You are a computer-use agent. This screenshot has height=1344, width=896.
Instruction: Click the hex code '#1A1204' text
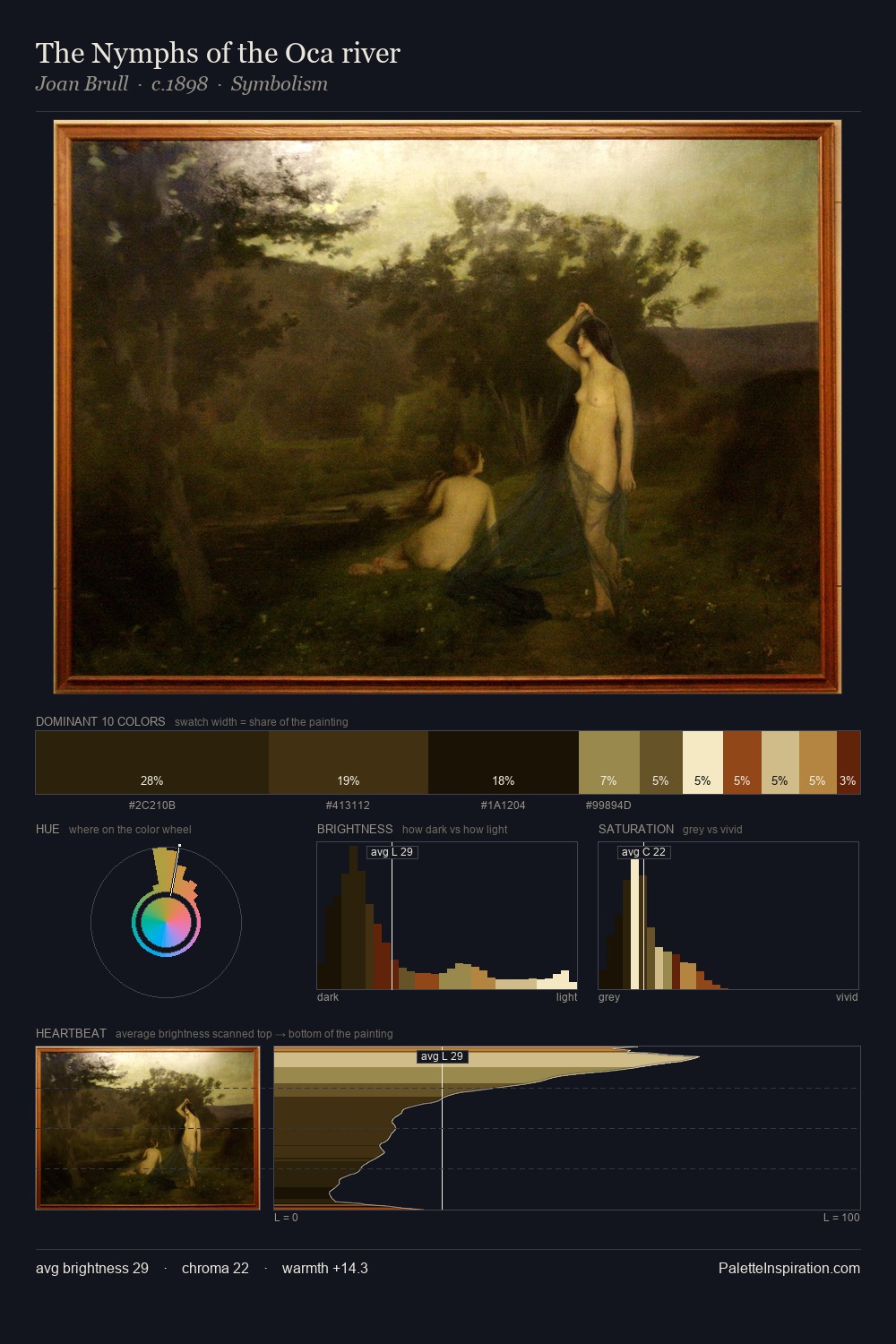pyautogui.click(x=504, y=806)
